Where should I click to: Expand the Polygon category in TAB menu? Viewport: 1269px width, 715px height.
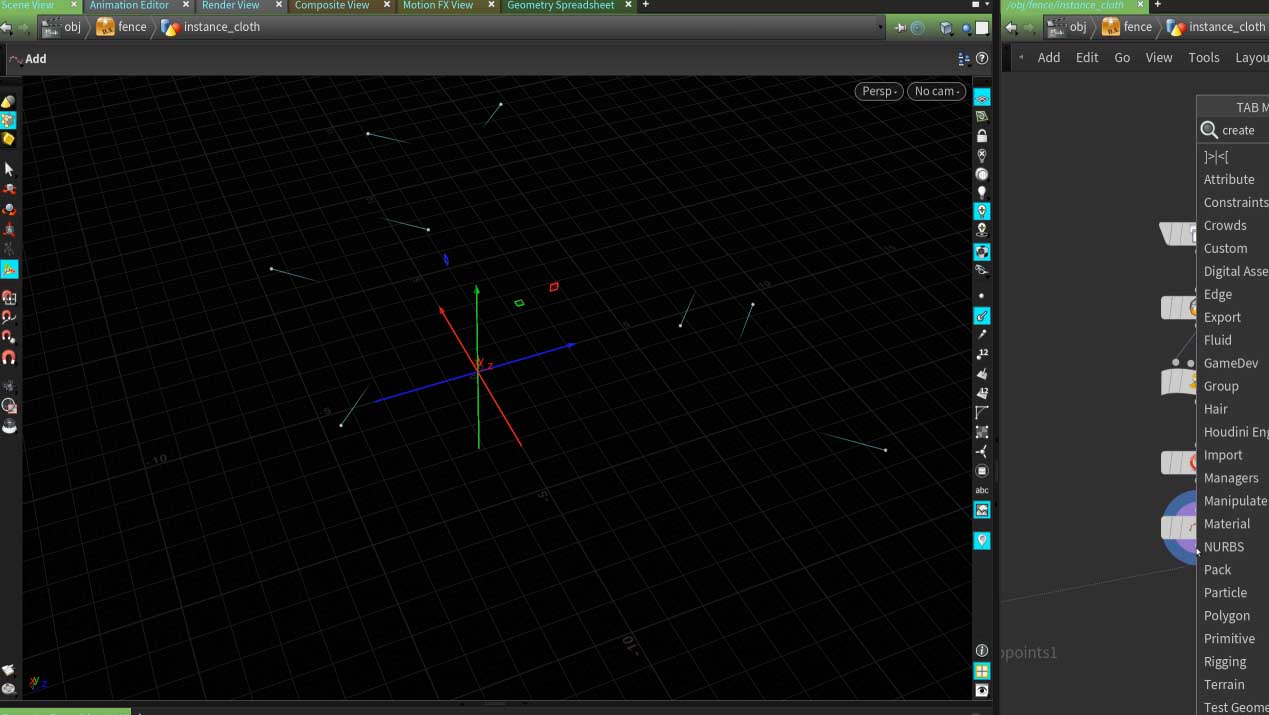click(x=1227, y=616)
